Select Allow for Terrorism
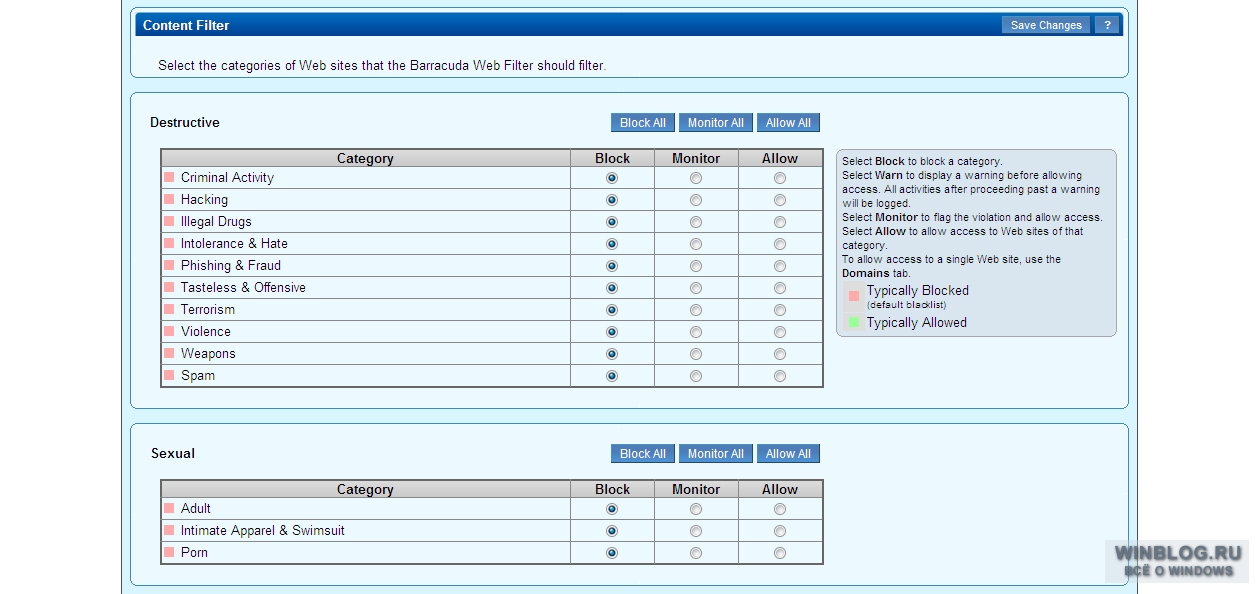This screenshot has height=594, width=1259. click(x=780, y=310)
